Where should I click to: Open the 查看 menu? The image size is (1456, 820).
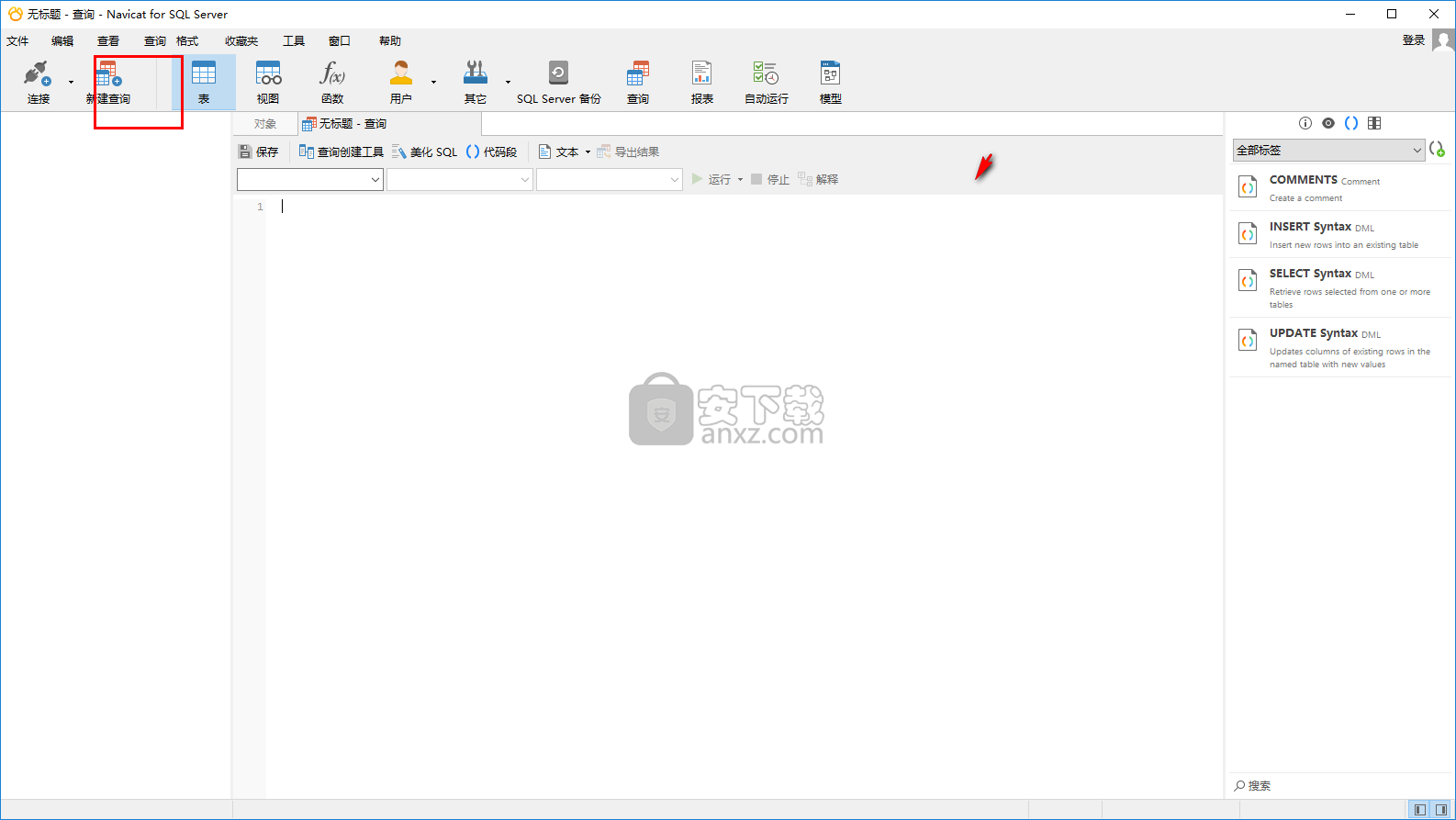(108, 40)
